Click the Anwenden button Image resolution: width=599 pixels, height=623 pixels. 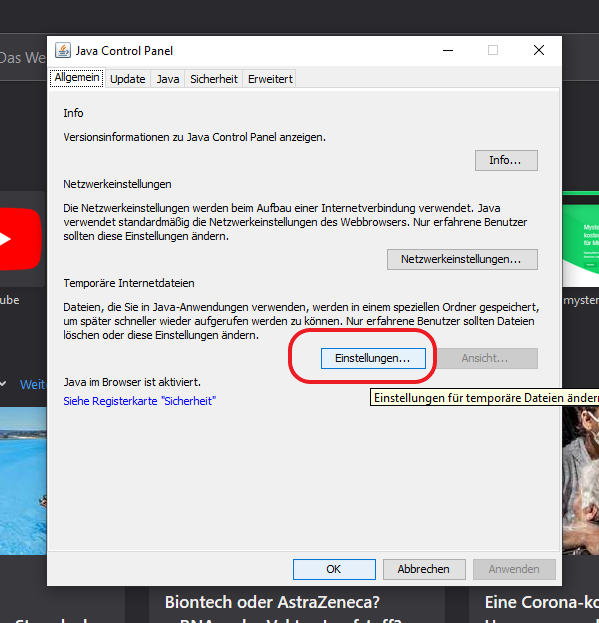tap(514, 569)
